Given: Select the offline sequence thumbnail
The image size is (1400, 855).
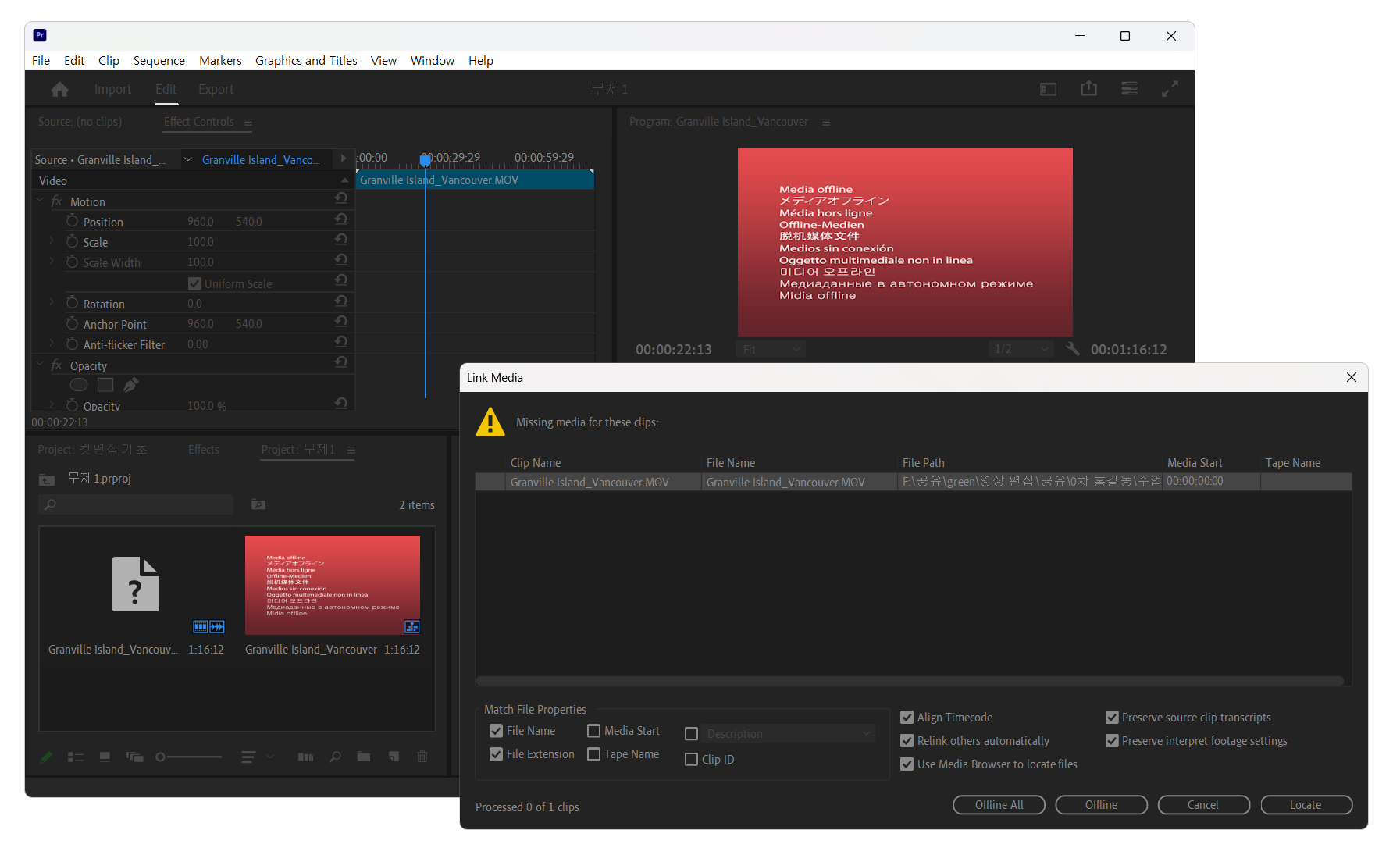Looking at the screenshot, I should pyautogui.click(x=333, y=585).
